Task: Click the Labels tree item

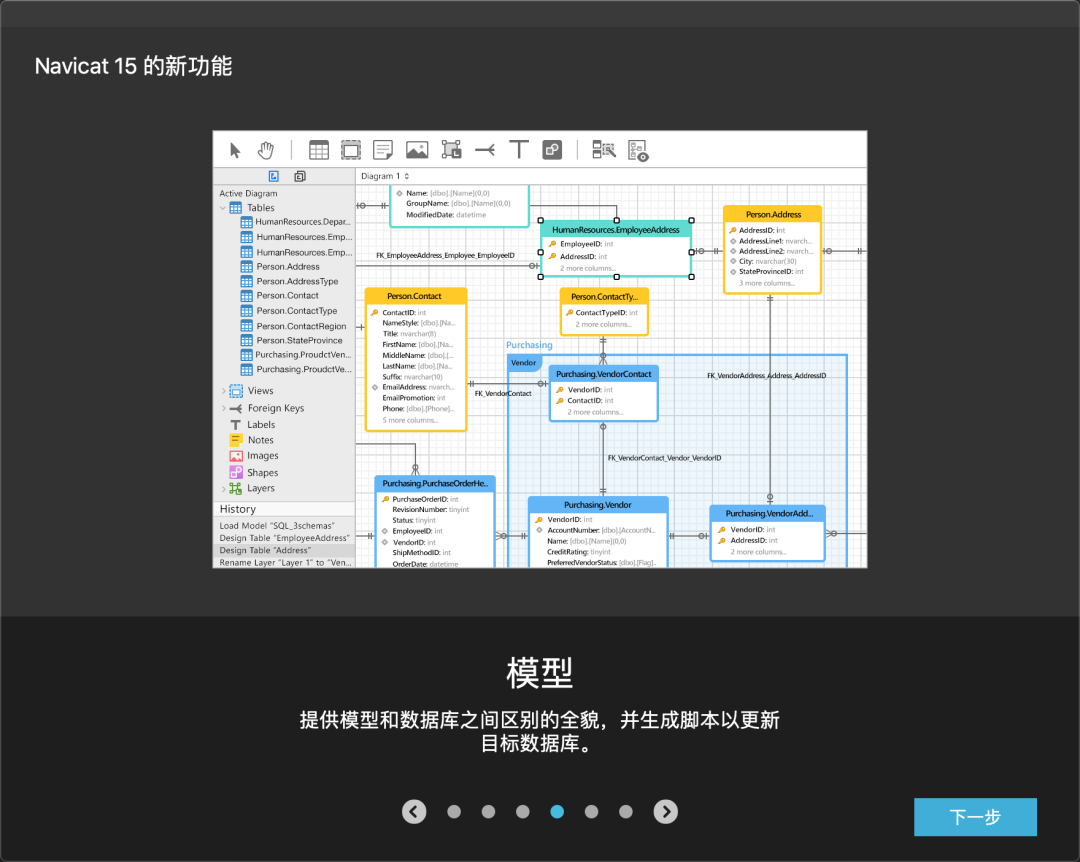Action: point(260,424)
